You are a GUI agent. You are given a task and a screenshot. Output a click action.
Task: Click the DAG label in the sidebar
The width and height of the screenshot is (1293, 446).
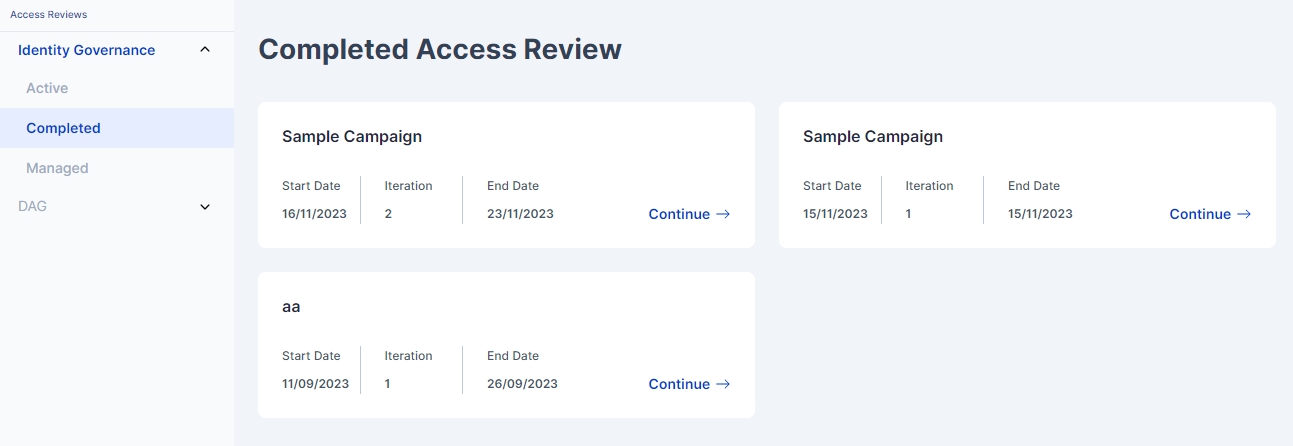pyautogui.click(x=32, y=206)
